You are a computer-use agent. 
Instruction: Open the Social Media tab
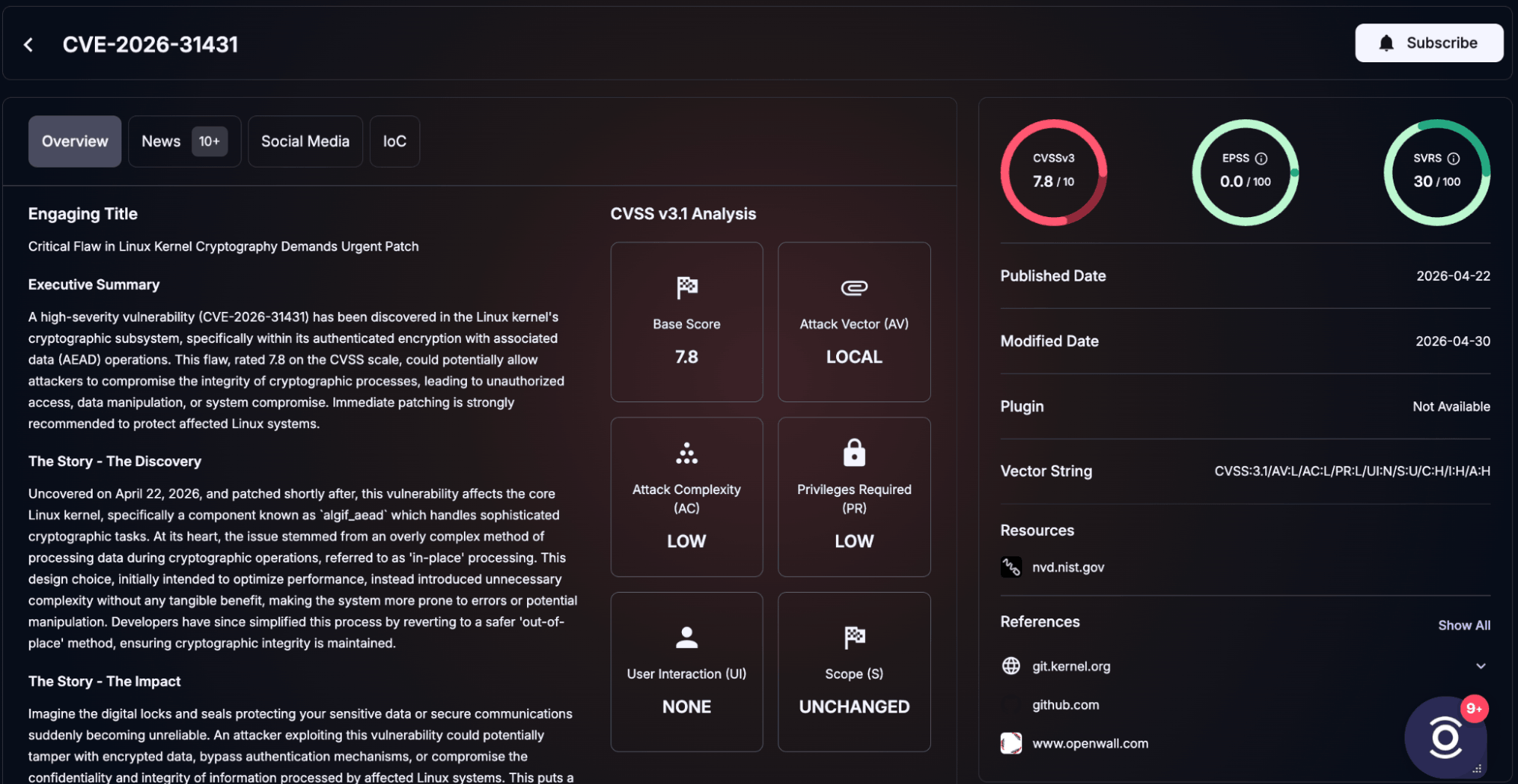click(305, 141)
